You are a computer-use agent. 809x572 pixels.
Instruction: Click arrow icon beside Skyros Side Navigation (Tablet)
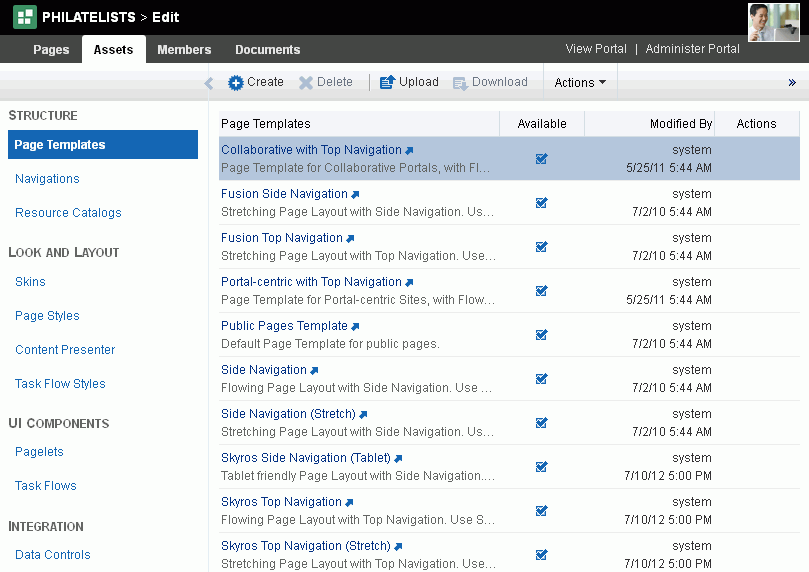[398, 458]
